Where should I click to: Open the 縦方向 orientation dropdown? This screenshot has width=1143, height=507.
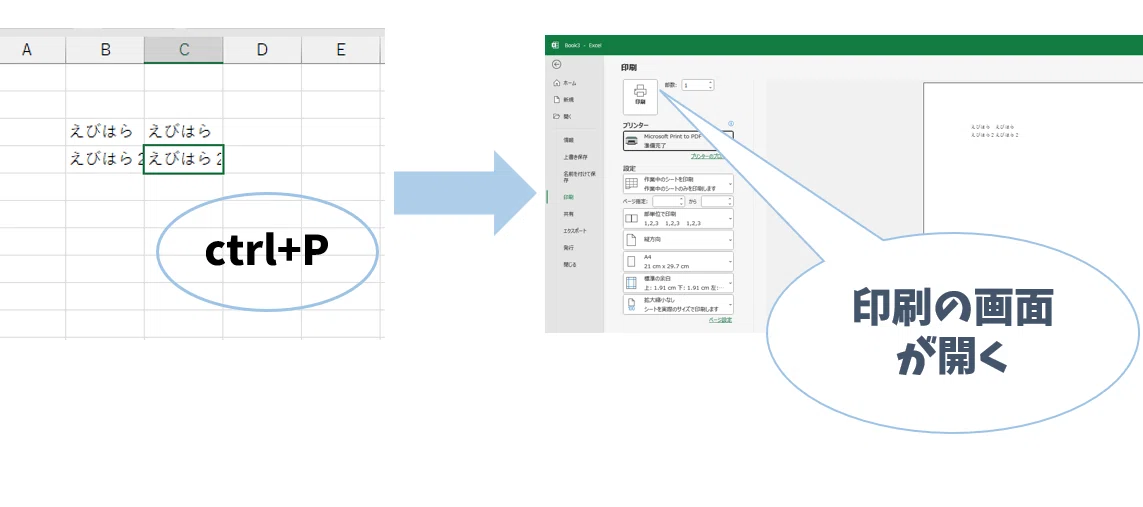pos(678,240)
